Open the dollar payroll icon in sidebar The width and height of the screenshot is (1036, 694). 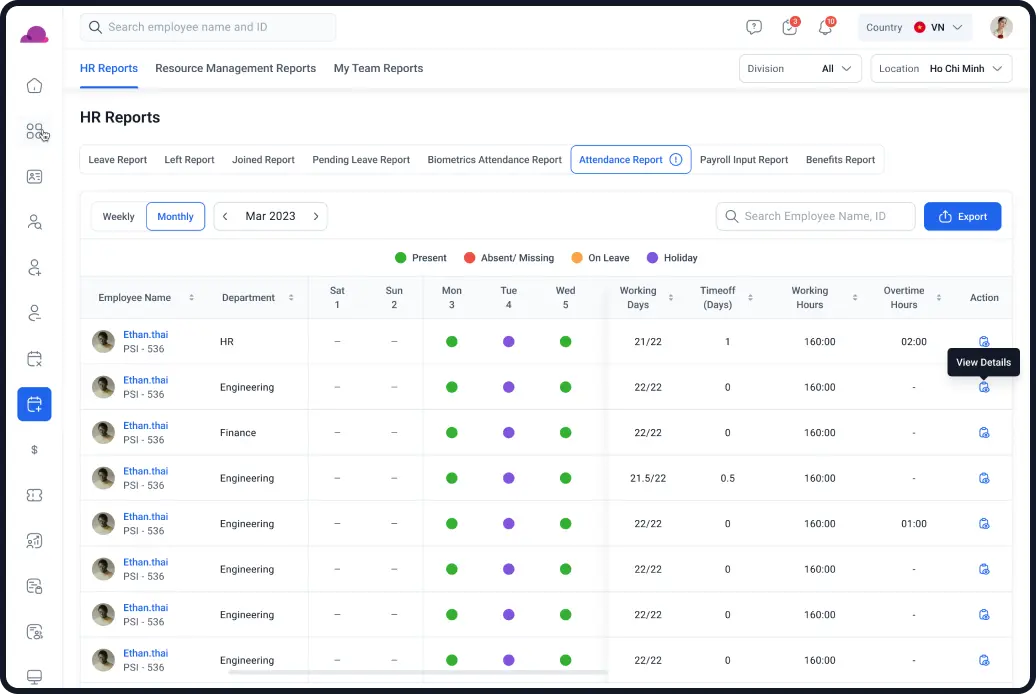(x=34, y=450)
